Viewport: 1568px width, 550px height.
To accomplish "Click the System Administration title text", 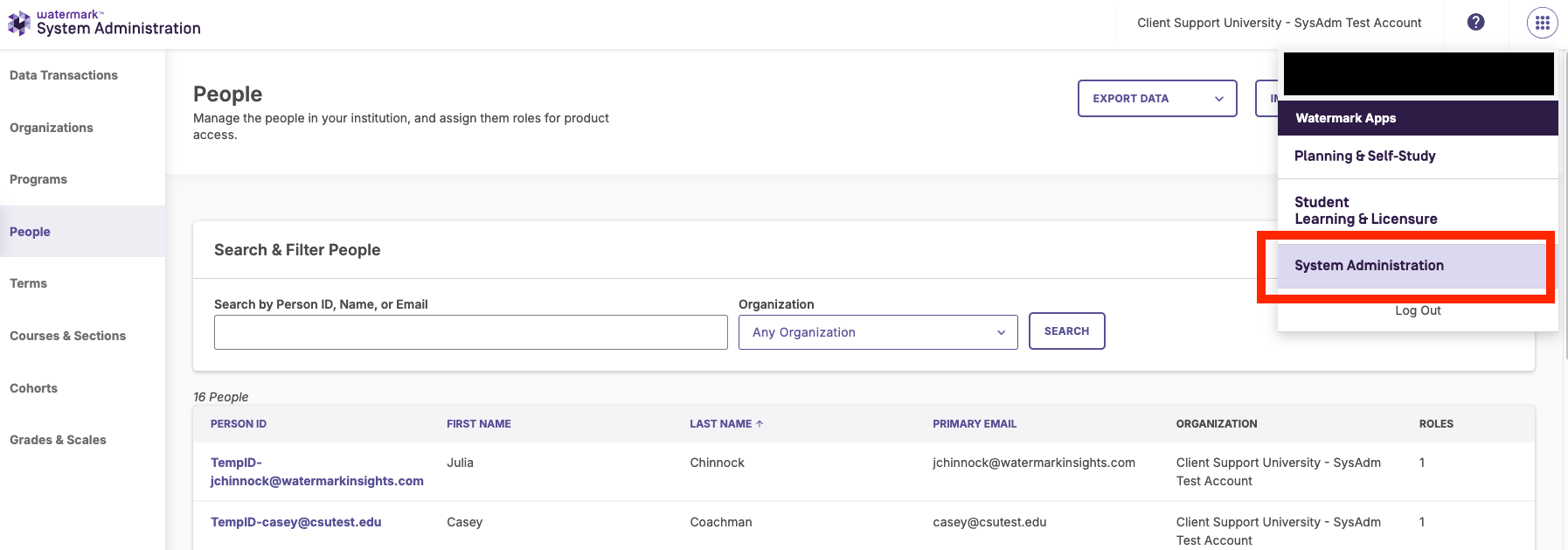I will [x=119, y=29].
